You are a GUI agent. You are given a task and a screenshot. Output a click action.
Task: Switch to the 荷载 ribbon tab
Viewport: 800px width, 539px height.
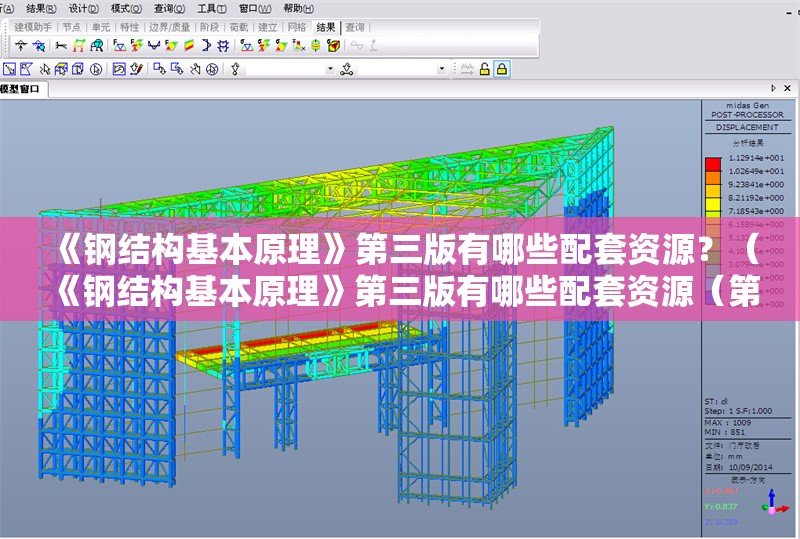[239, 27]
